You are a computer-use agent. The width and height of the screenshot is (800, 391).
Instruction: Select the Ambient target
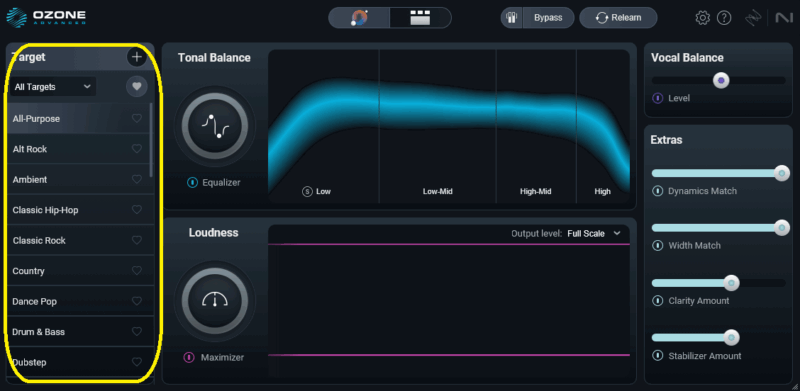point(80,180)
